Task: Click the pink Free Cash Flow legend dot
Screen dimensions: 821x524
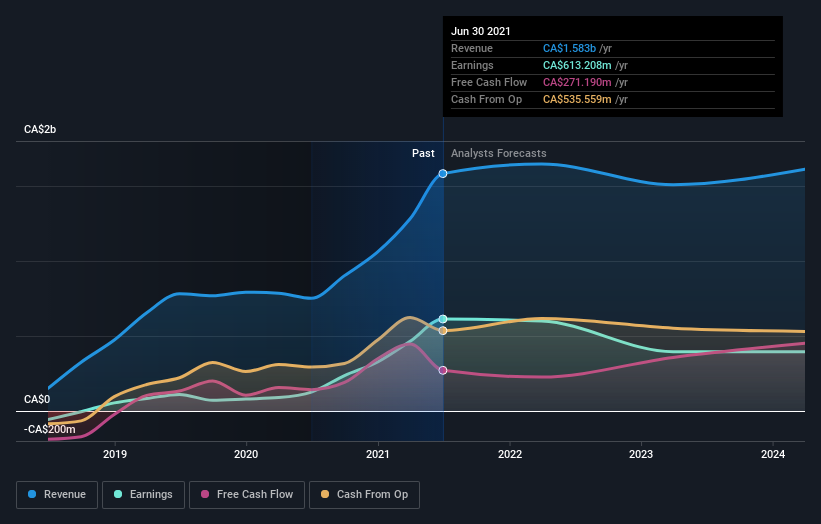Action: coord(205,494)
